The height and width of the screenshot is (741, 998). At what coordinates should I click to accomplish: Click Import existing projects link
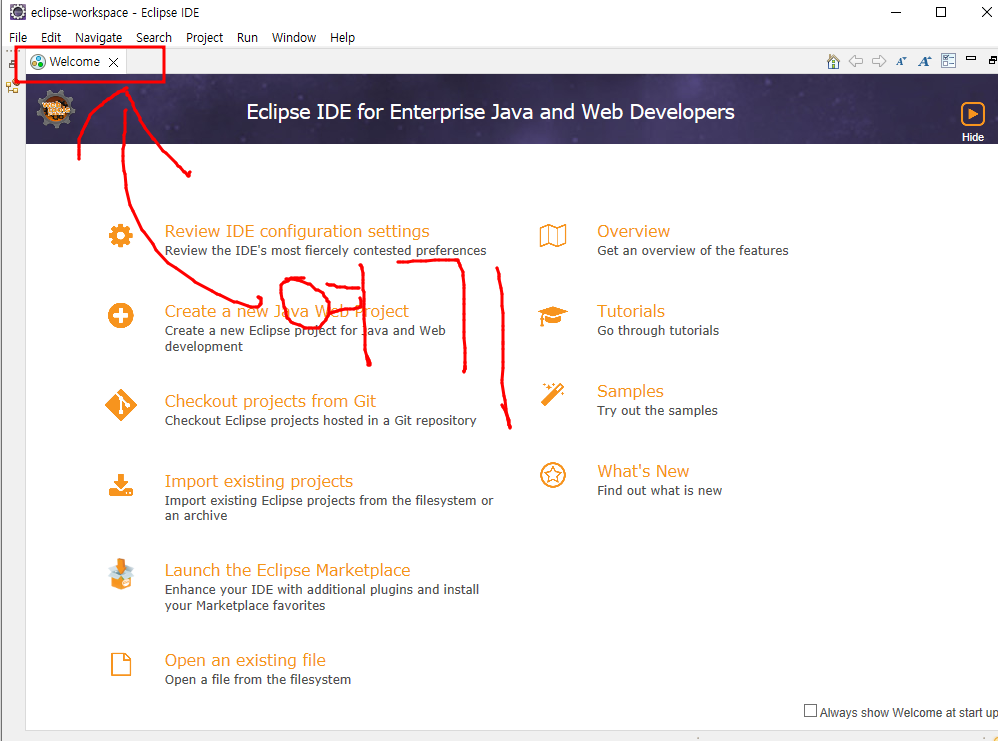coord(259,481)
